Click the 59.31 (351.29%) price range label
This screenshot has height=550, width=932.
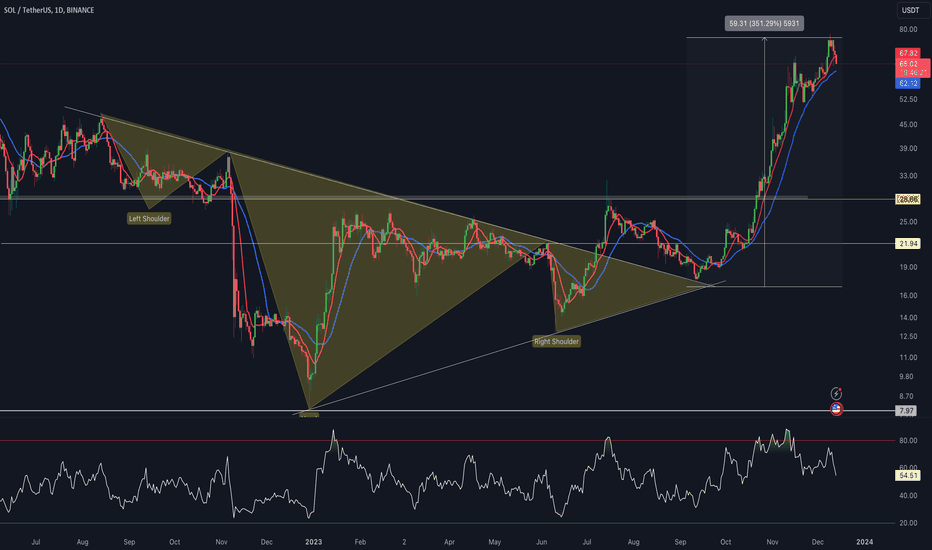(x=764, y=24)
